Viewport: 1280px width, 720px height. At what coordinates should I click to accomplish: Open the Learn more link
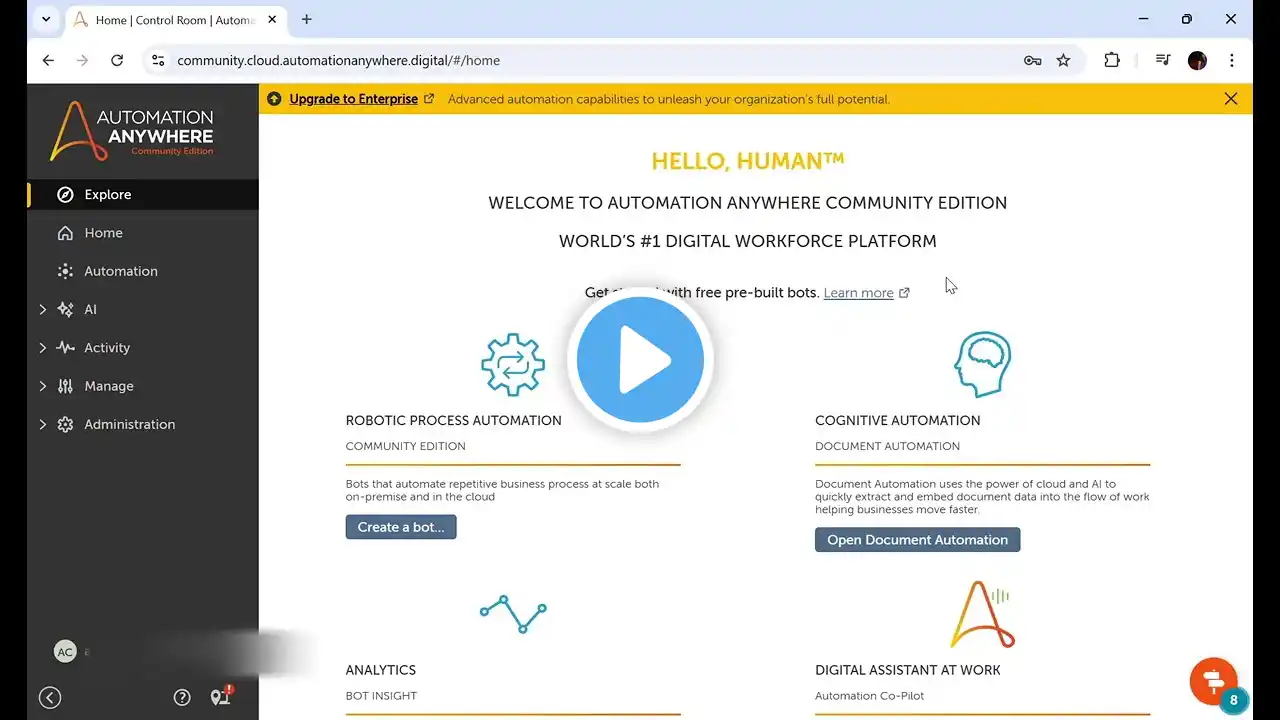click(858, 293)
